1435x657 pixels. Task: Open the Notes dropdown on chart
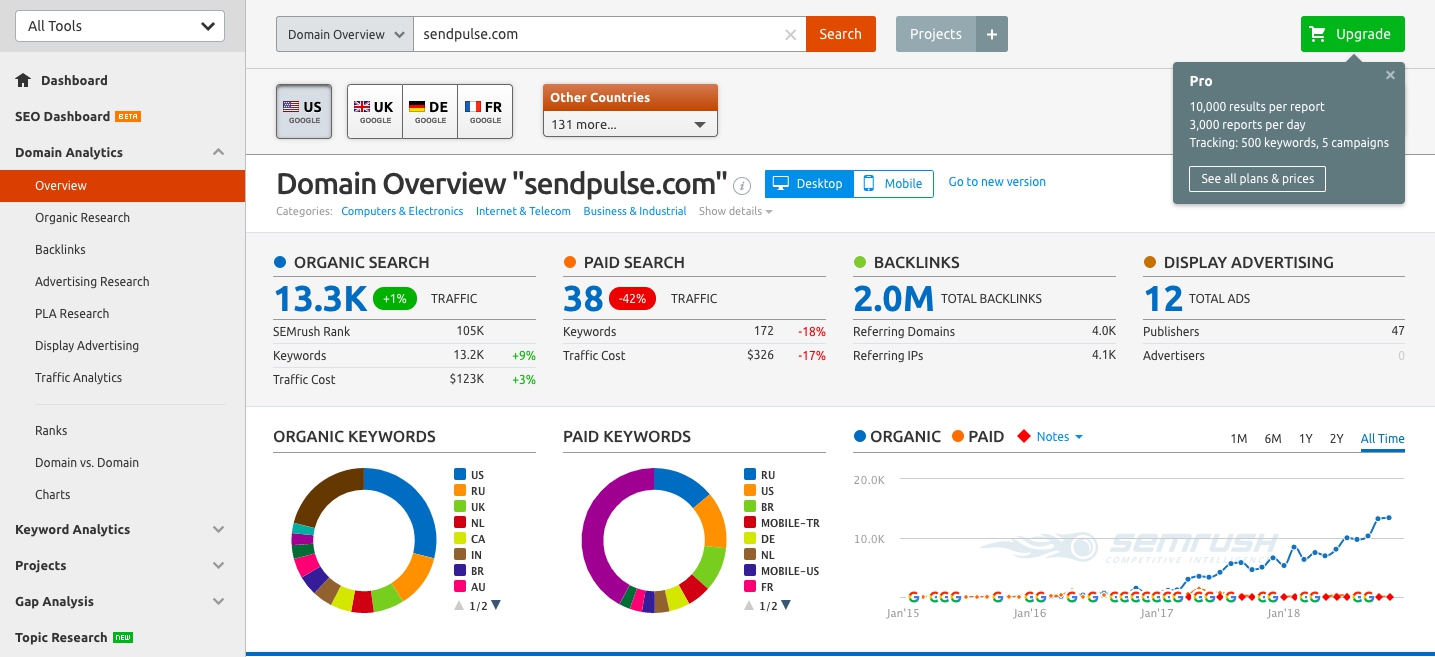(x=1059, y=437)
